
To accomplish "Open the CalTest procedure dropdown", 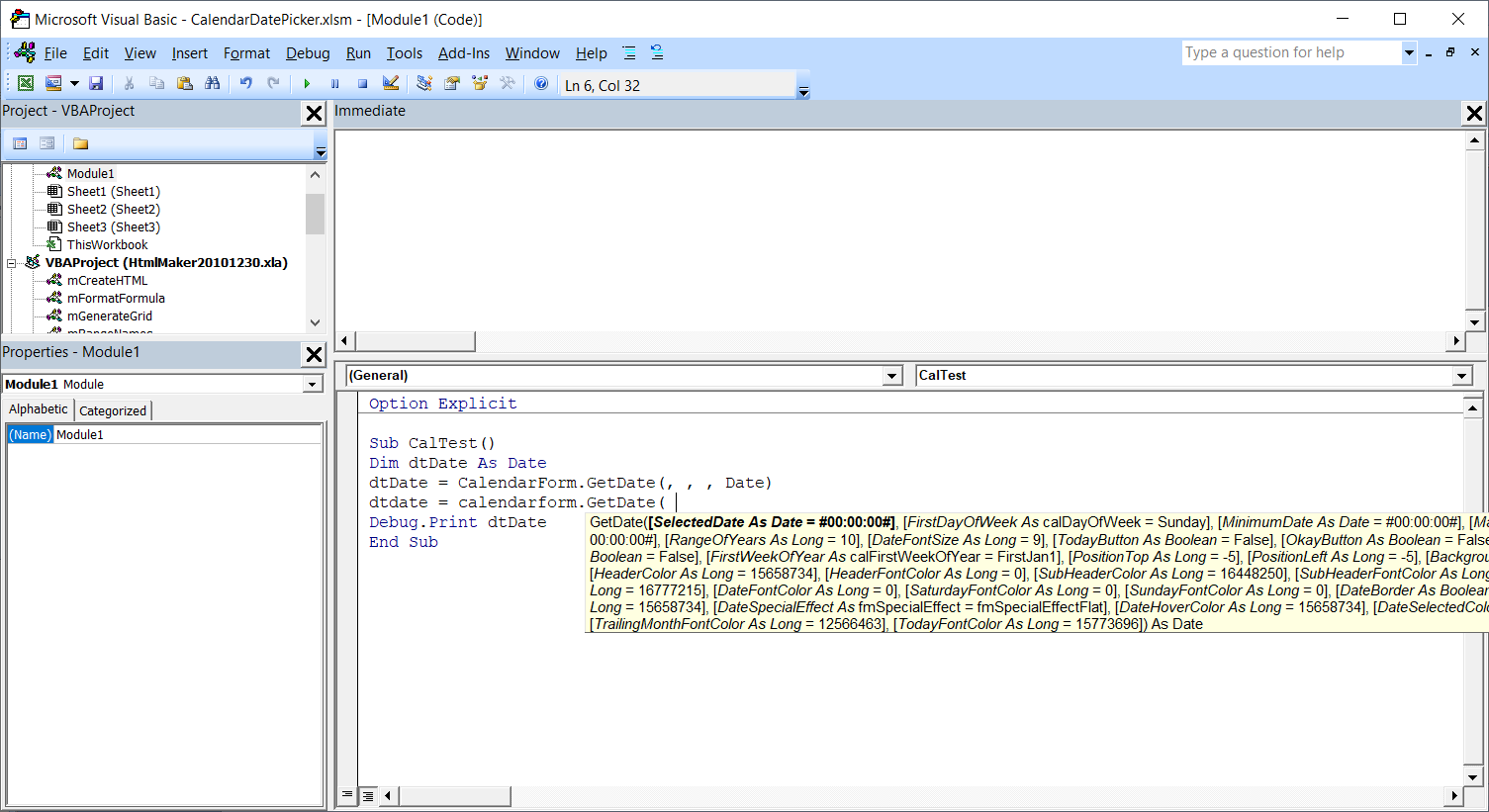I will click(x=1462, y=376).
